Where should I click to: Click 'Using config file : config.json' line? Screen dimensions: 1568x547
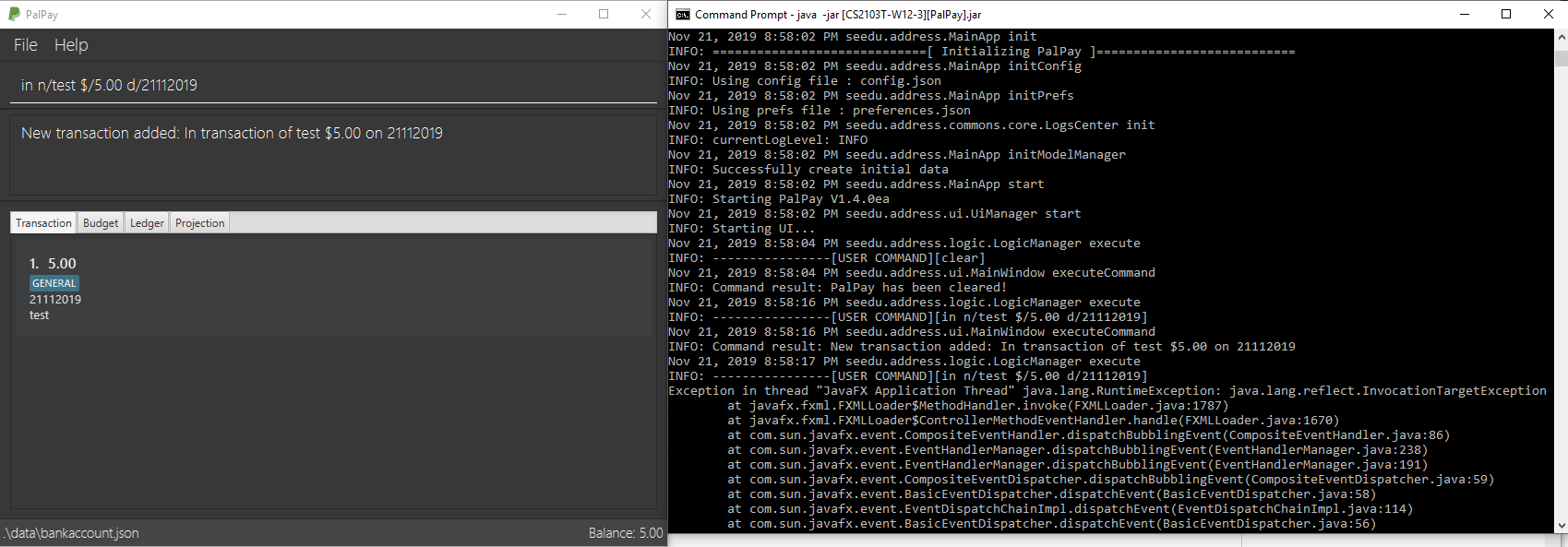(805, 81)
